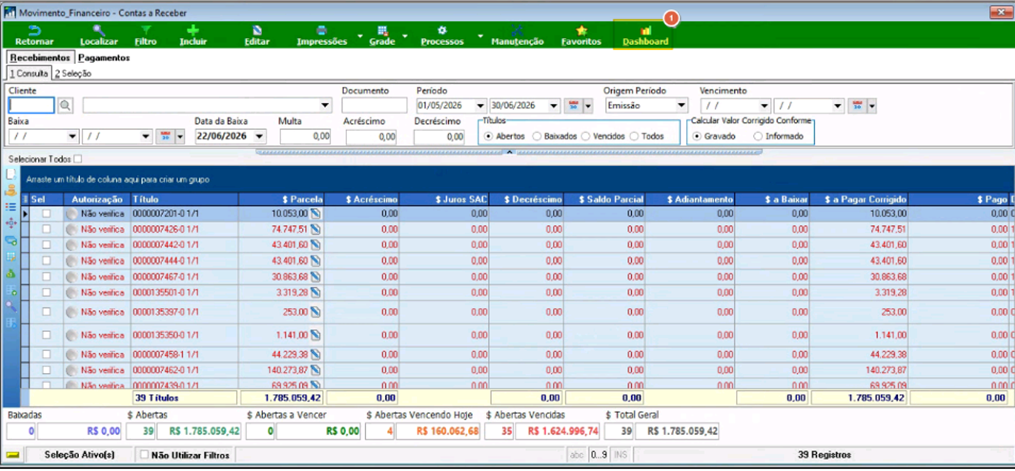
Task: Collapse the filter panel with the up-arrow bar
Action: click(x=509, y=152)
